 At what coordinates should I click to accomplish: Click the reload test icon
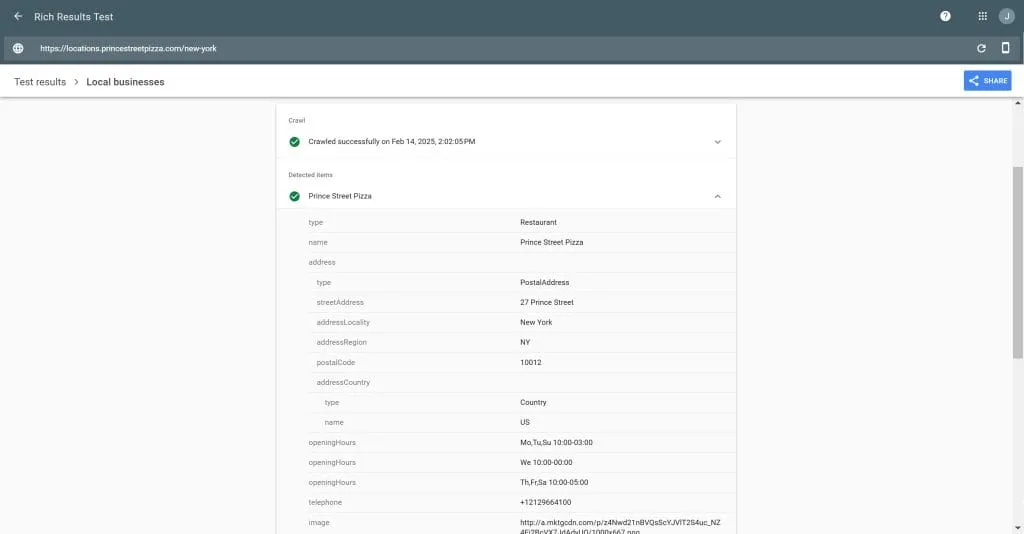tap(981, 48)
